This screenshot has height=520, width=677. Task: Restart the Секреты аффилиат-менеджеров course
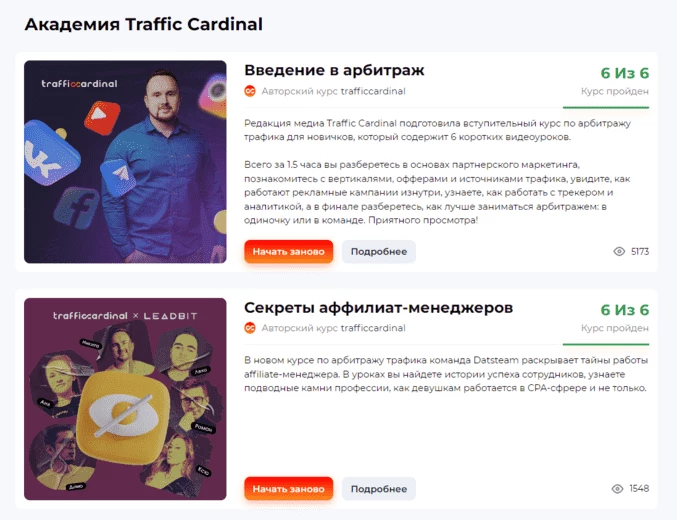pyautogui.click(x=288, y=489)
